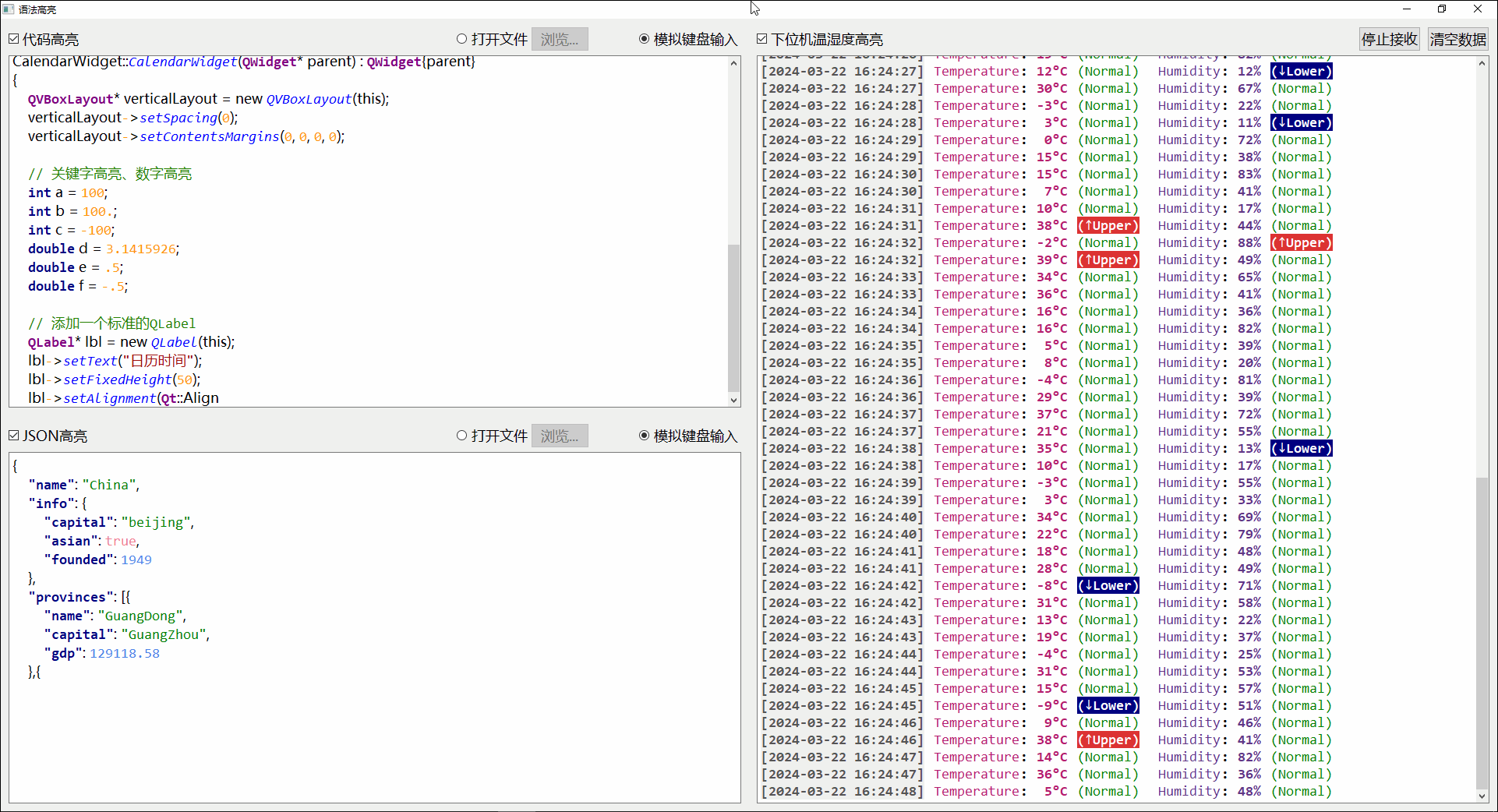Image resolution: width=1498 pixels, height=812 pixels.
Task: Click the code editor scroll down arrow
Action: pos(733,400)
